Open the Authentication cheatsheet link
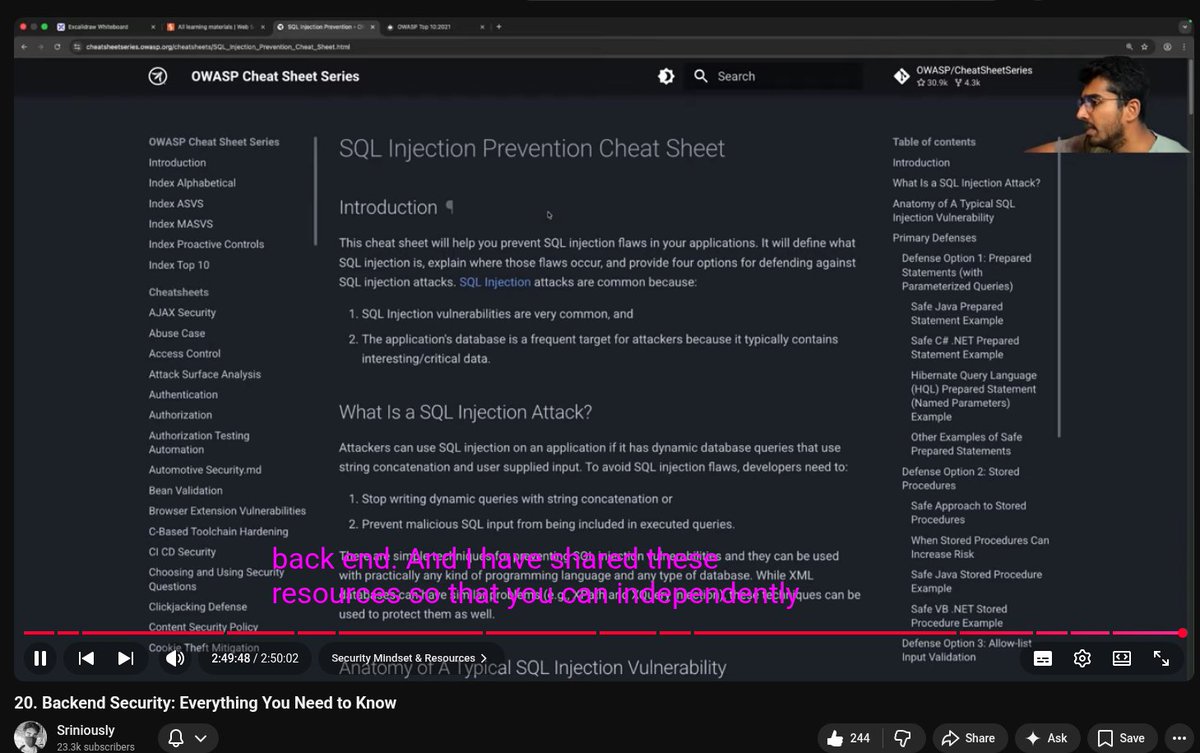Viewport: 1200px width, 753px height. tap(183, 395)
